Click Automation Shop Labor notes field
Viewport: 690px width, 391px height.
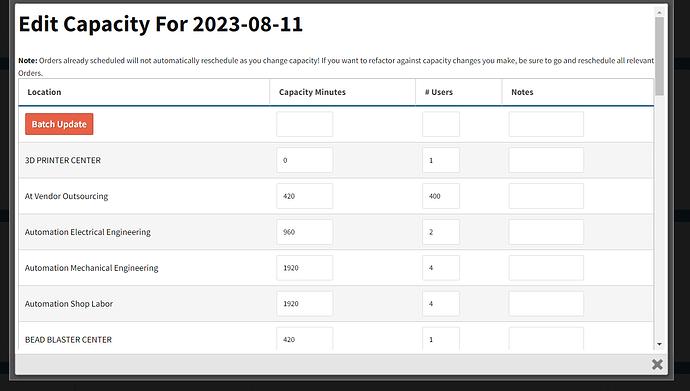[546, 303]
